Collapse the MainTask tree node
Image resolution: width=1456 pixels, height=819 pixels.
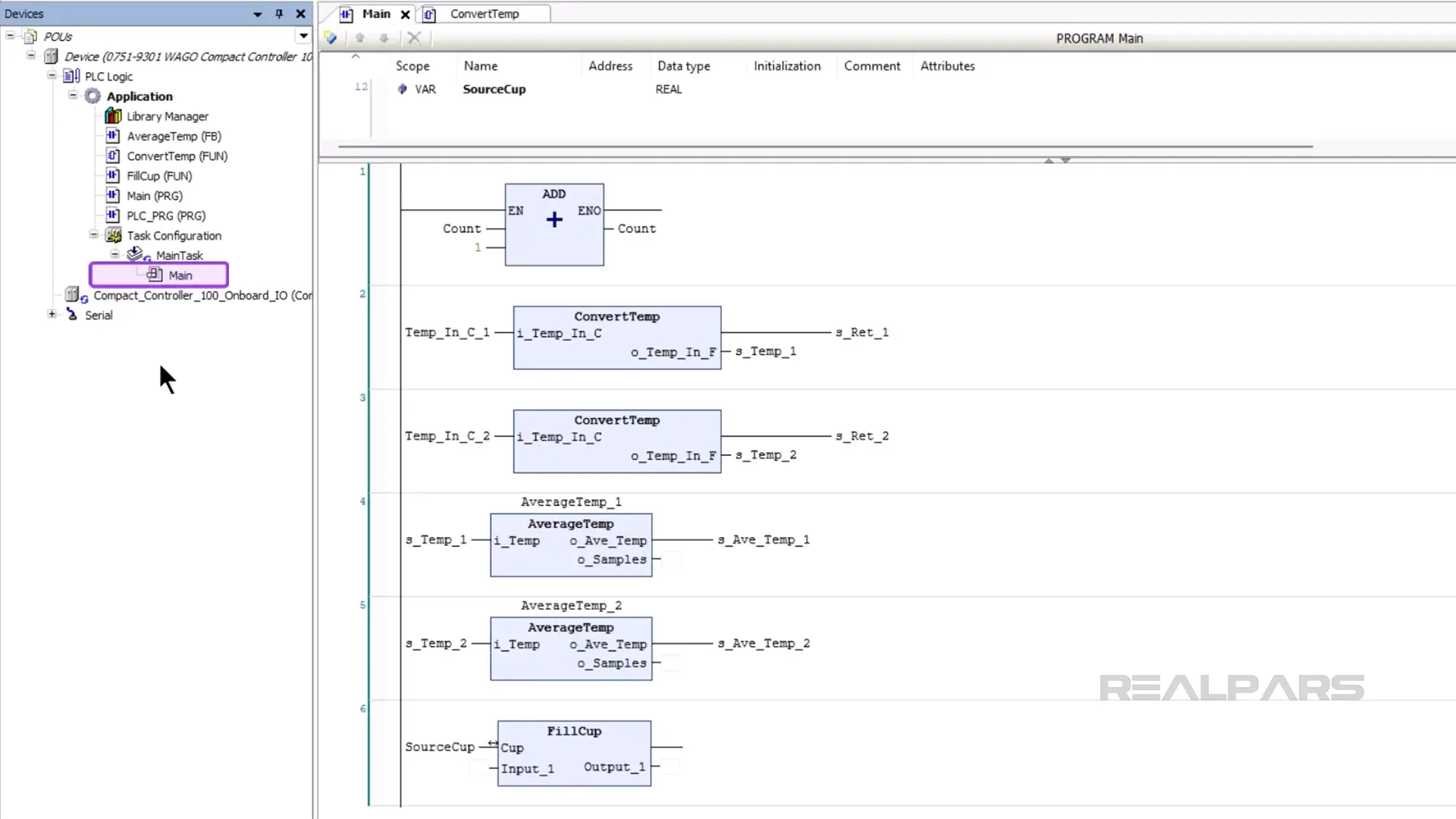tap(115, 255)
